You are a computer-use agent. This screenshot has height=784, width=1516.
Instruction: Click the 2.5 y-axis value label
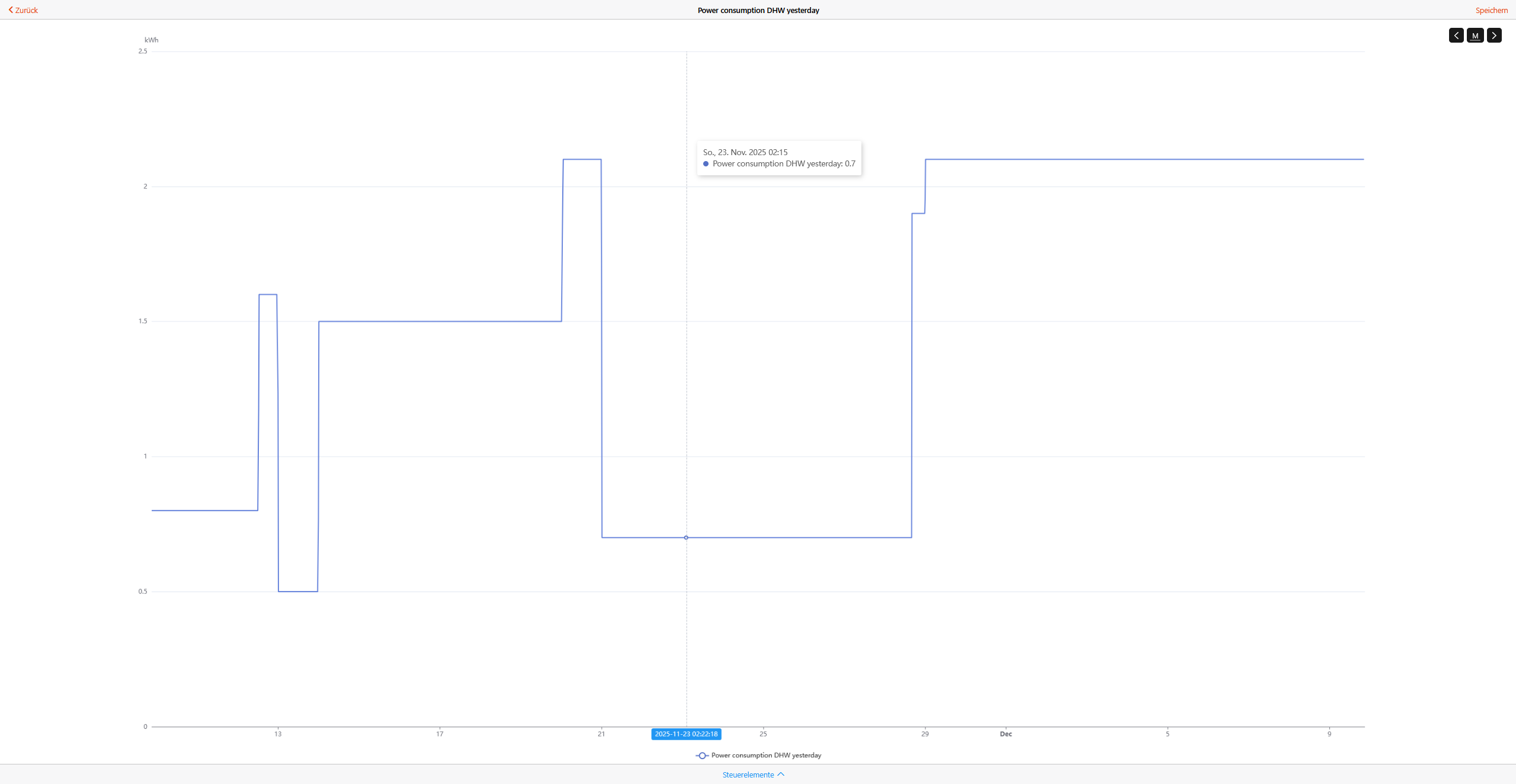(x=143, y=51)
